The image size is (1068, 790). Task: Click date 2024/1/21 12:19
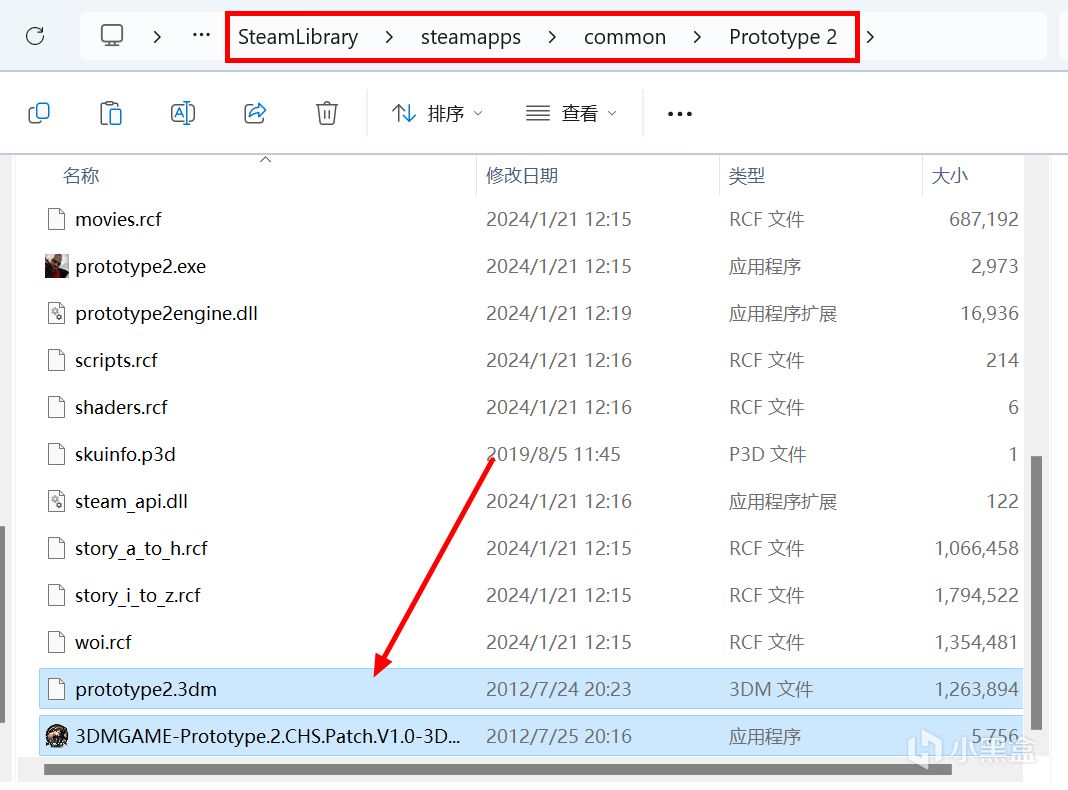click(559, 313)
